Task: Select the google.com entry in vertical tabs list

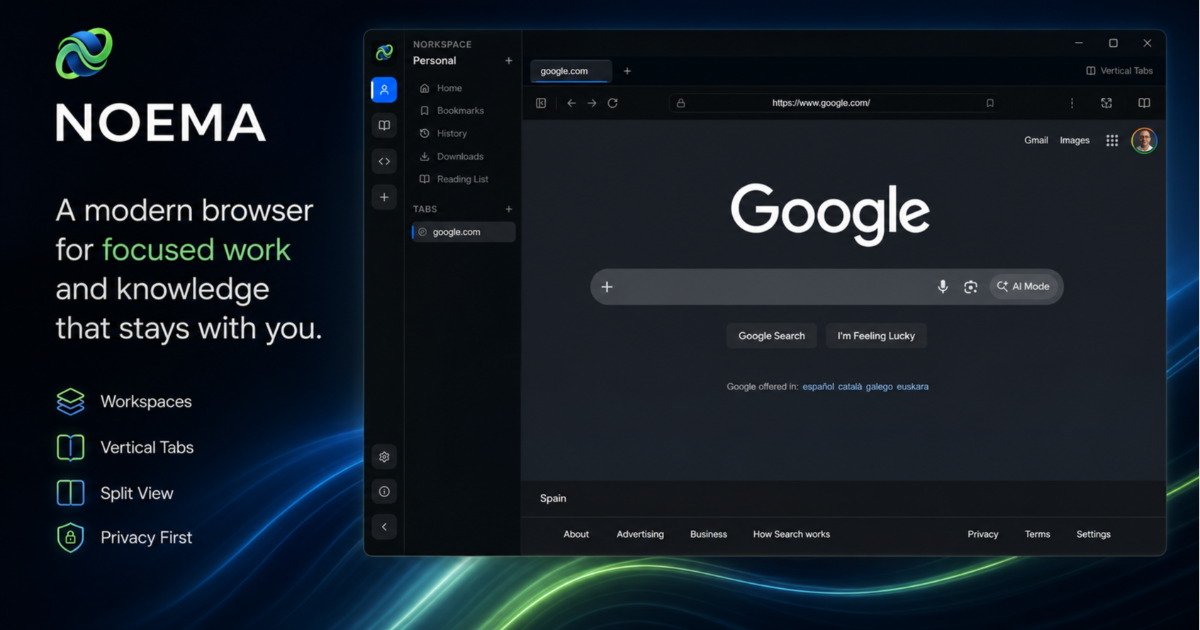Action: pos(464,232)
